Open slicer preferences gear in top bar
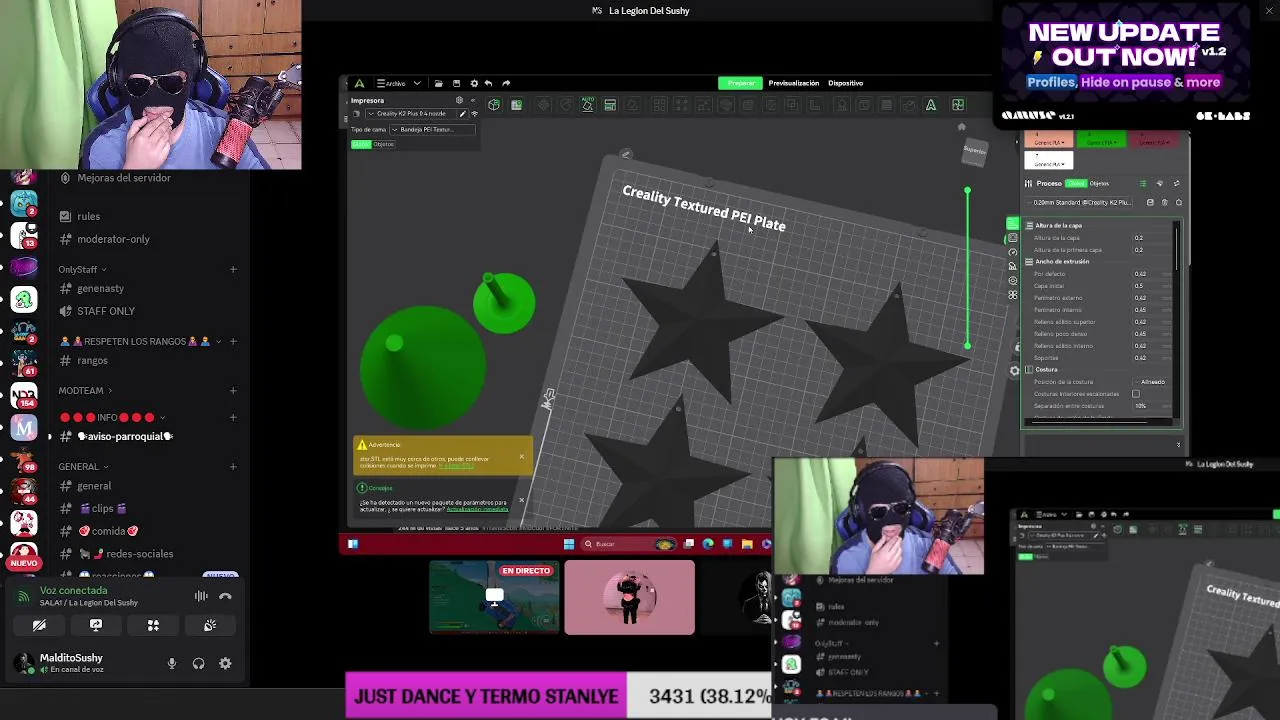Image resolution: width=1280 pixels, height=720 pixels. coord(474,83)
